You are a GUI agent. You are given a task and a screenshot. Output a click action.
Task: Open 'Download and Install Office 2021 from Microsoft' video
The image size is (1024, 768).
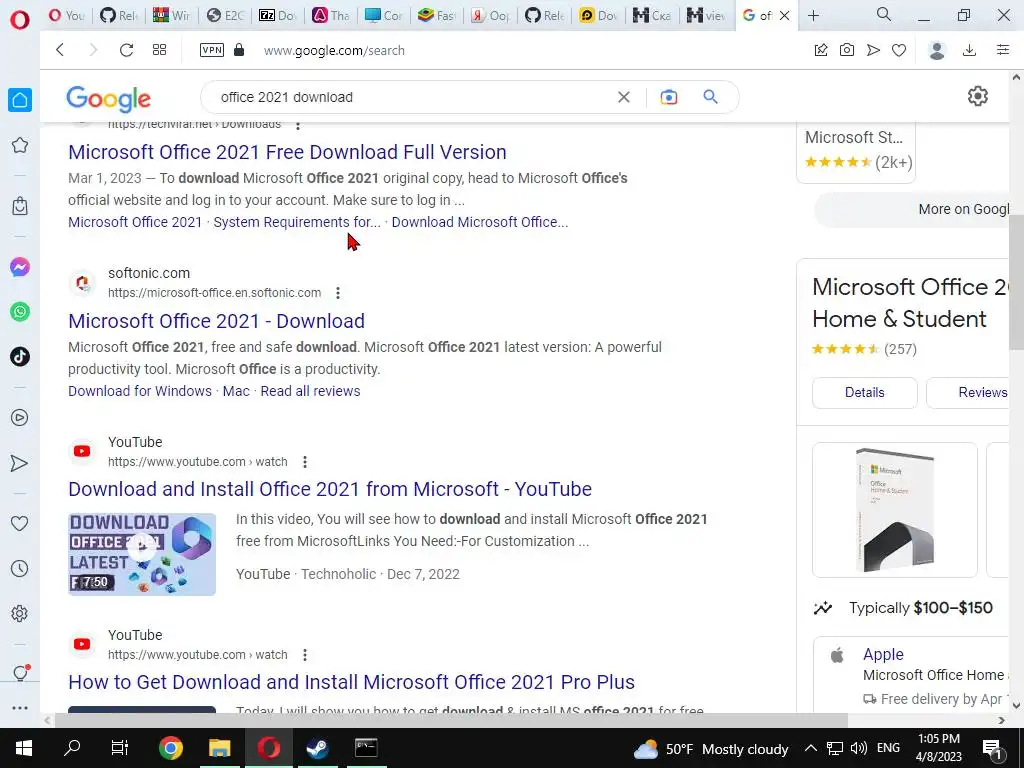[x=330, y=489]
